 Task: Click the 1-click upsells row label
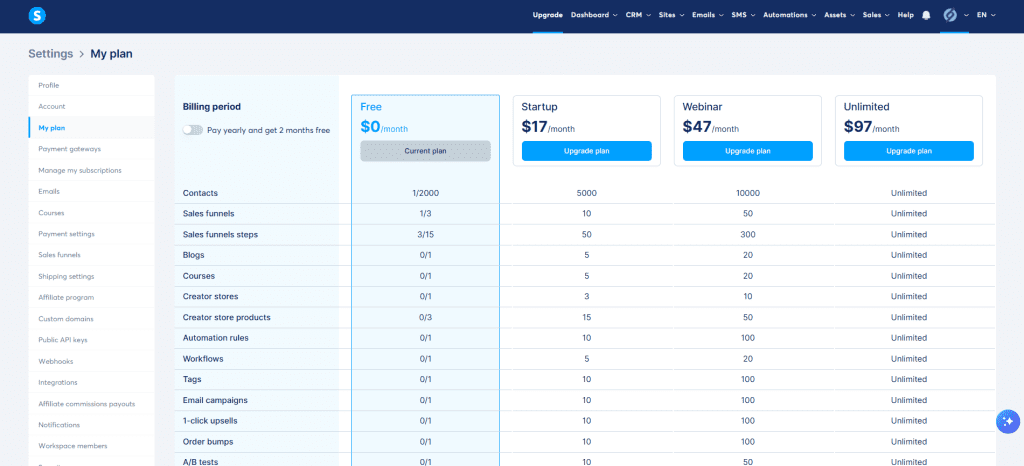[x=212, y=421]
